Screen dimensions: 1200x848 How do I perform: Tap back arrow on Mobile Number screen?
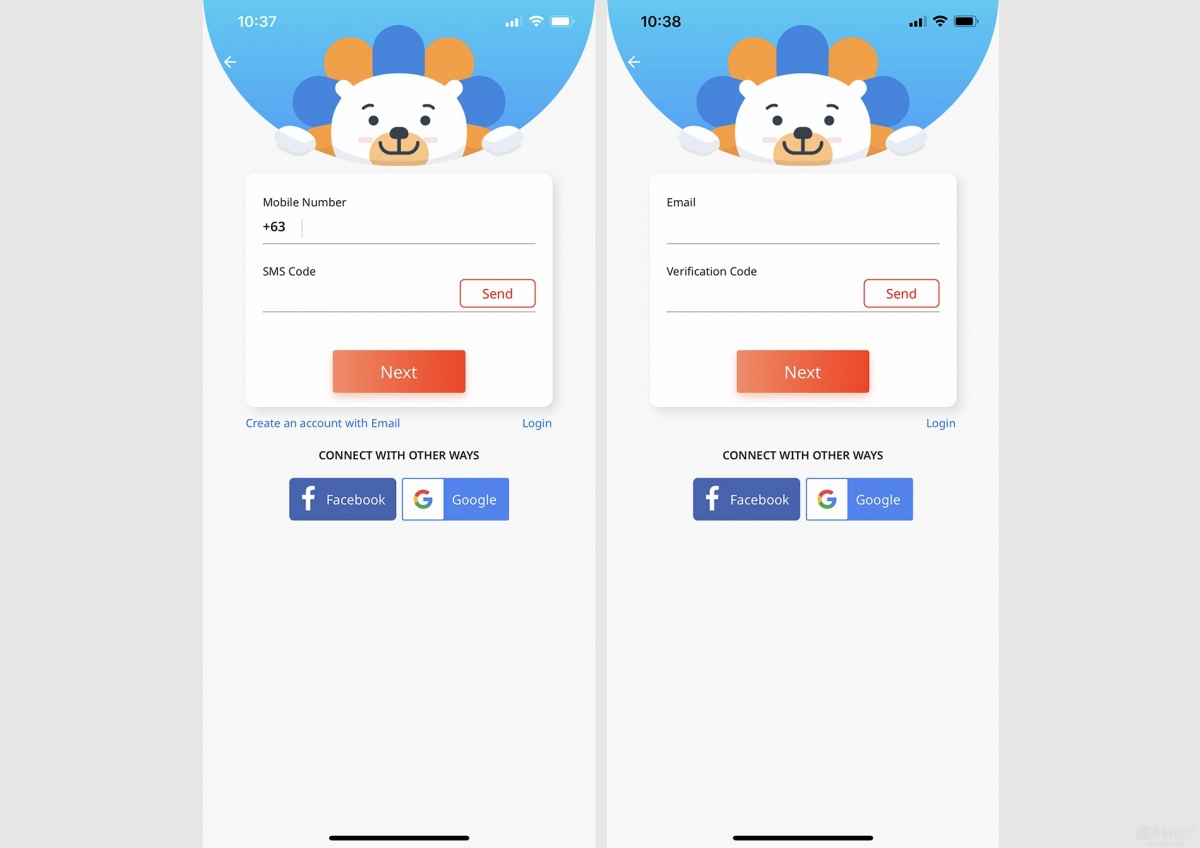230,62
